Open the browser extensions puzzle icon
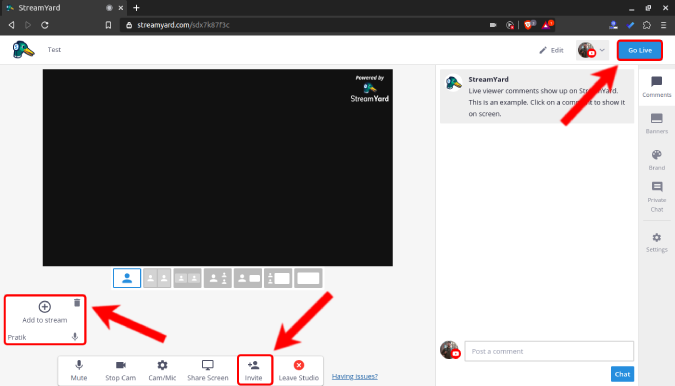 coord(647,25)
